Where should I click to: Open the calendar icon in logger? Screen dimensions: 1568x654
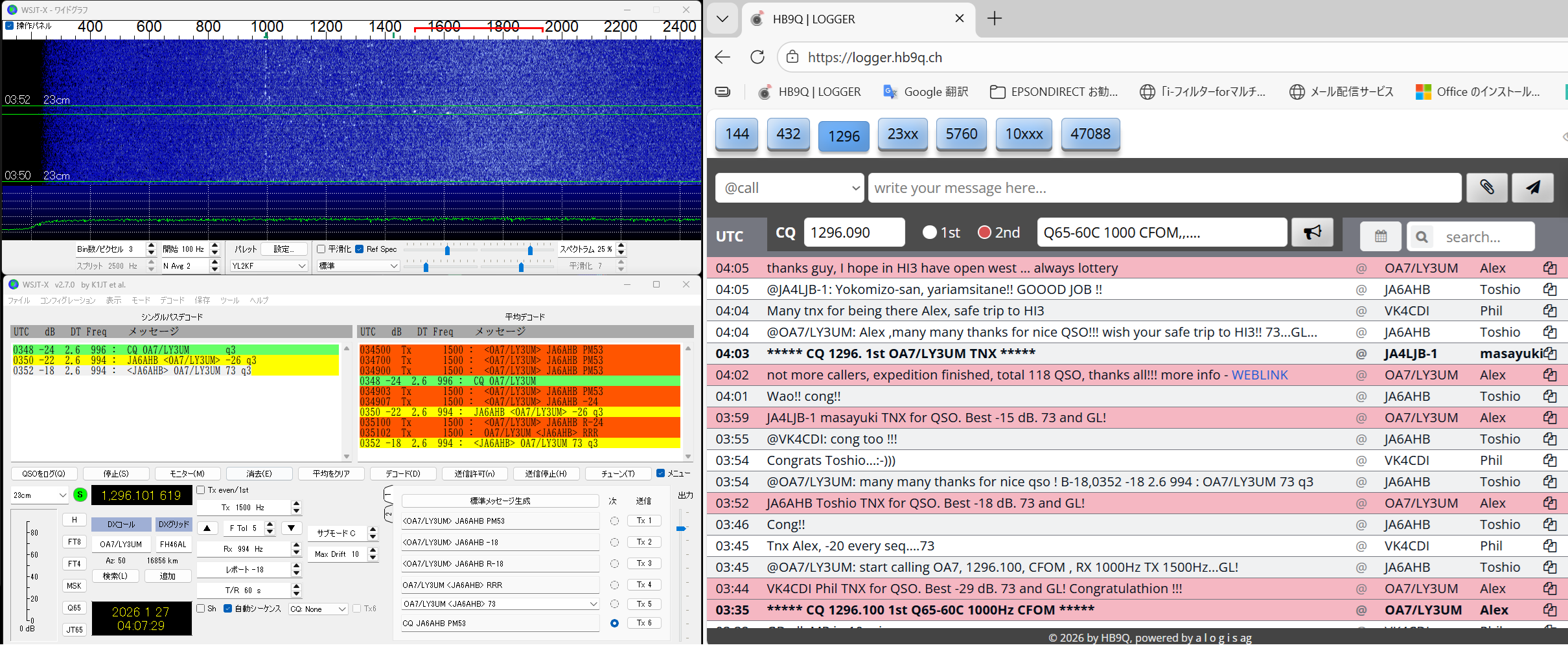click(x=1381, y=236)
